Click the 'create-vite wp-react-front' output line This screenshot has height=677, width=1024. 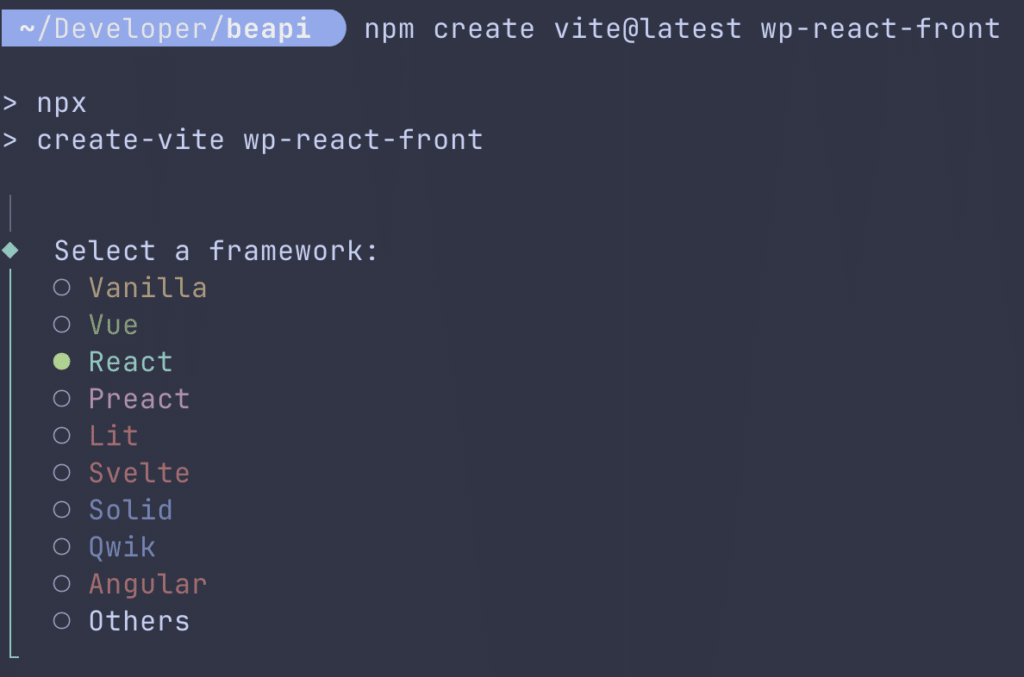tap(260, 140)
